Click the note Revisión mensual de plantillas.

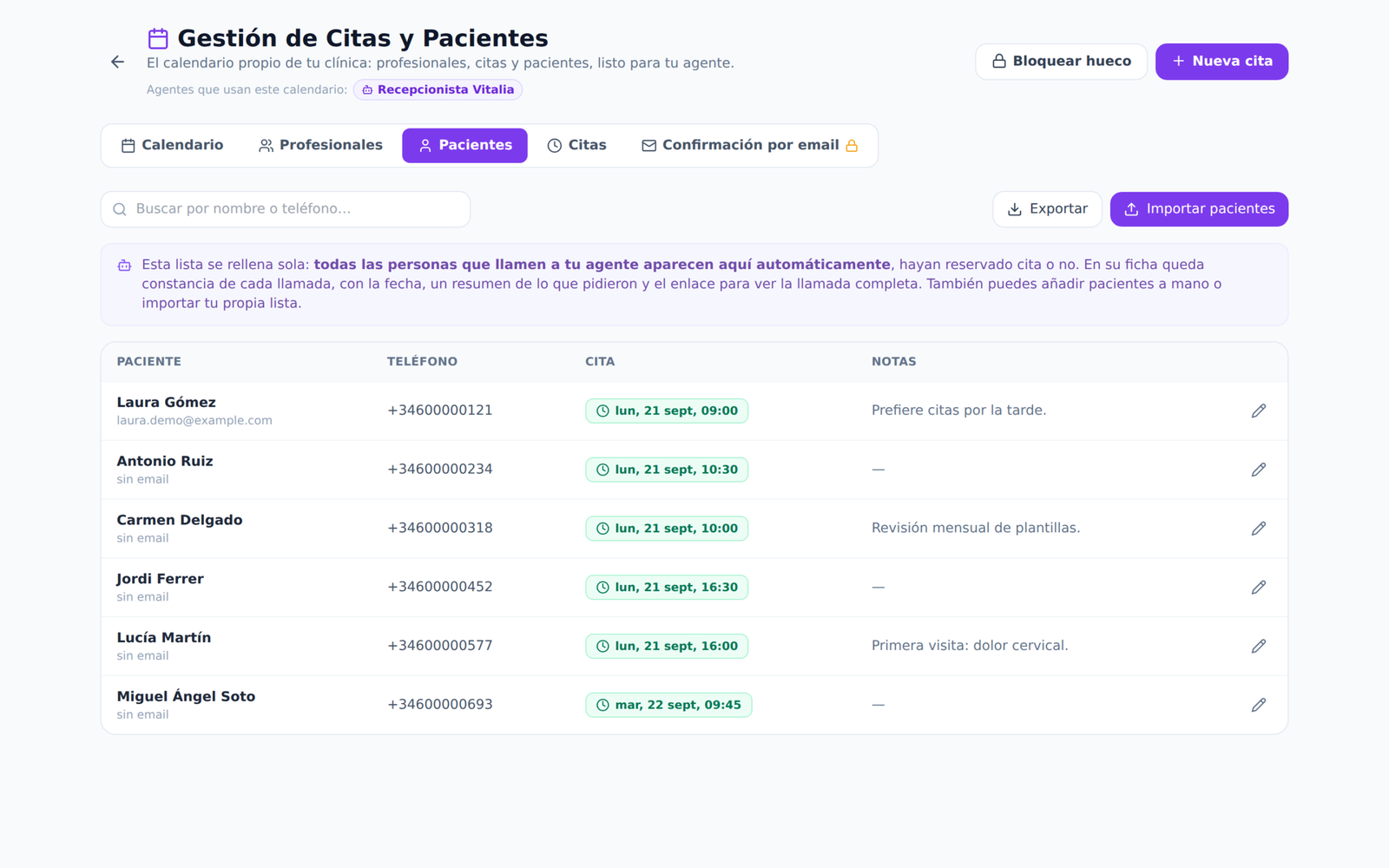pos(976,528)
